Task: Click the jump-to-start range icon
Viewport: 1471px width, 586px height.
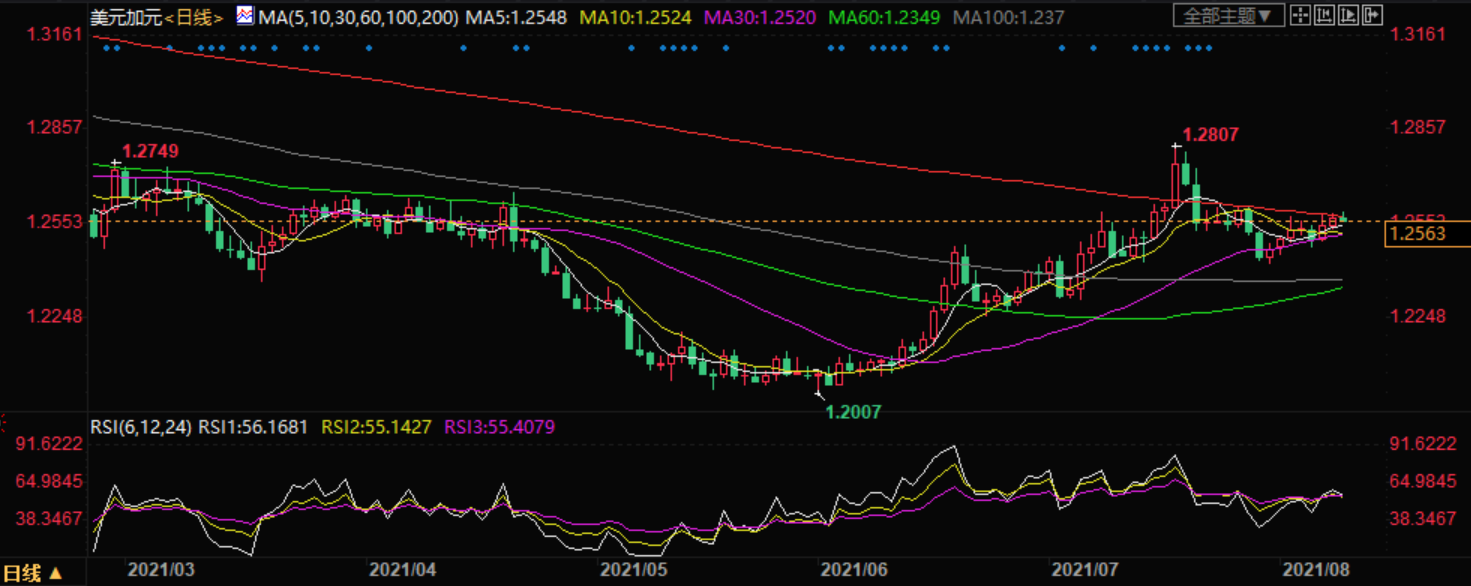Action: pos(1324,15)
